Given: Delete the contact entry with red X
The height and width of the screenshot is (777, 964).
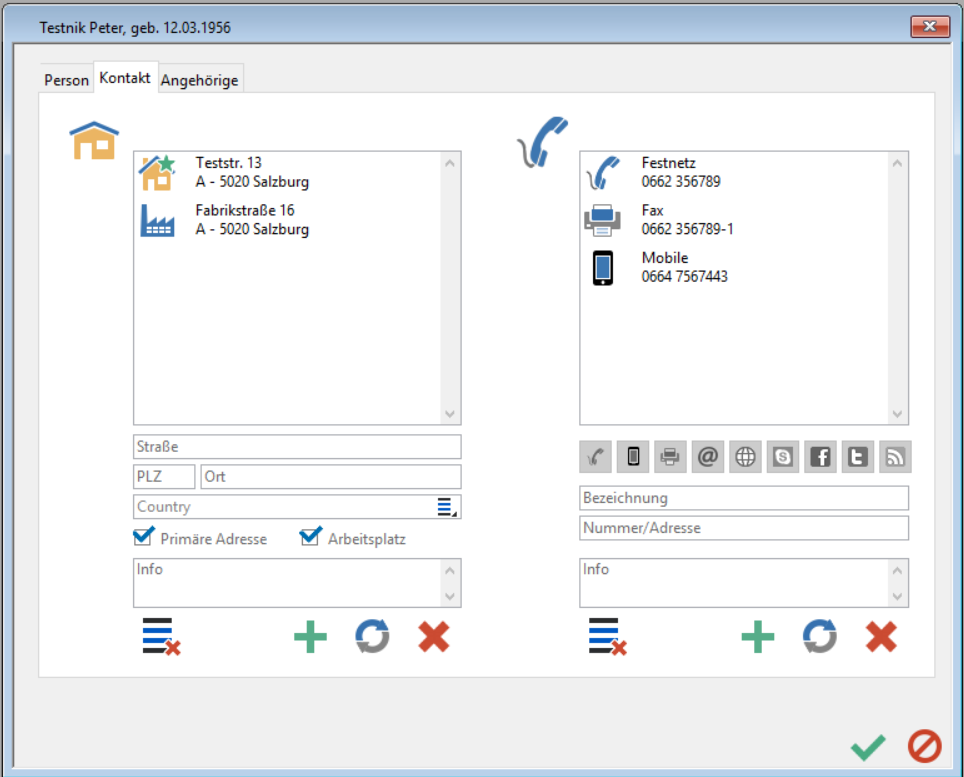Looking at the screenshot, I should [881, 637].
